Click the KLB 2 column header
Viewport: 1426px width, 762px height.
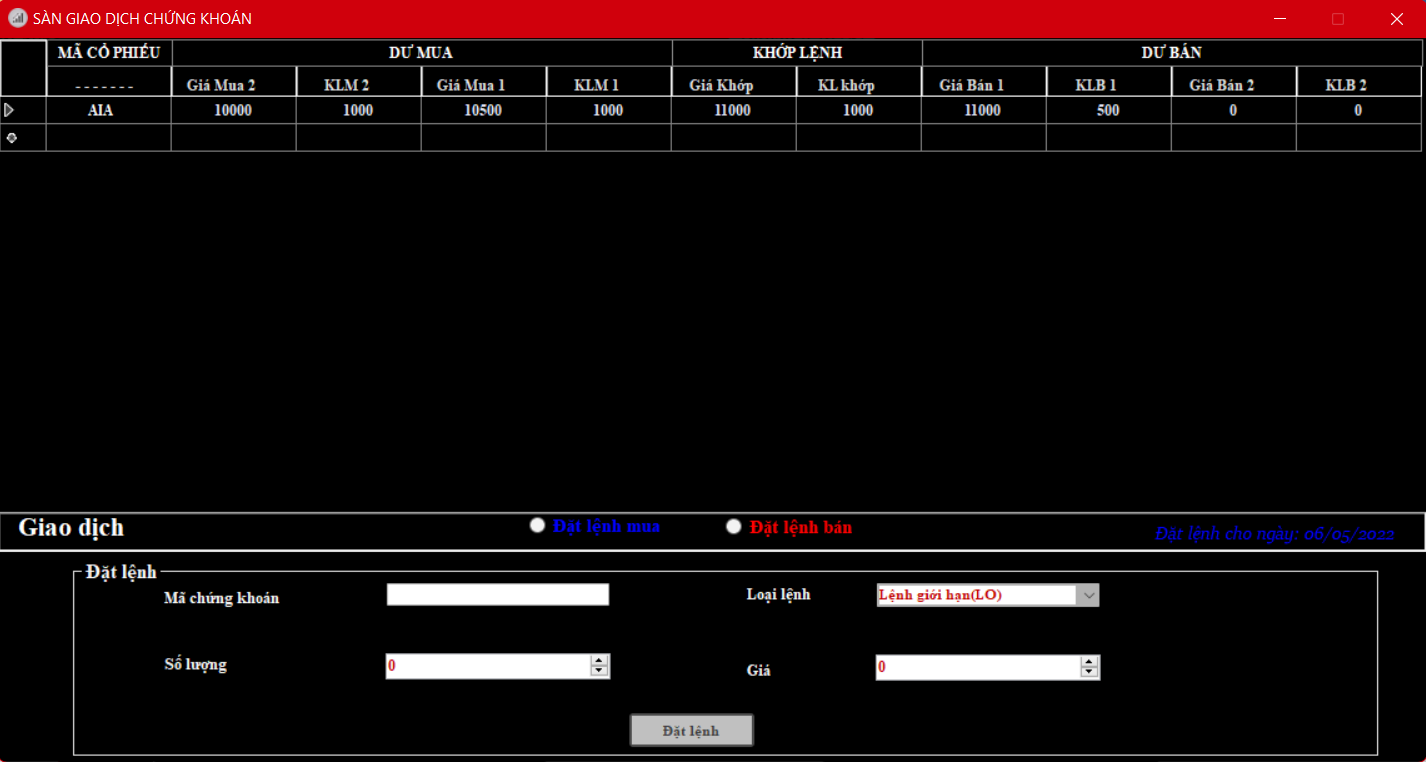point(1359,82)
